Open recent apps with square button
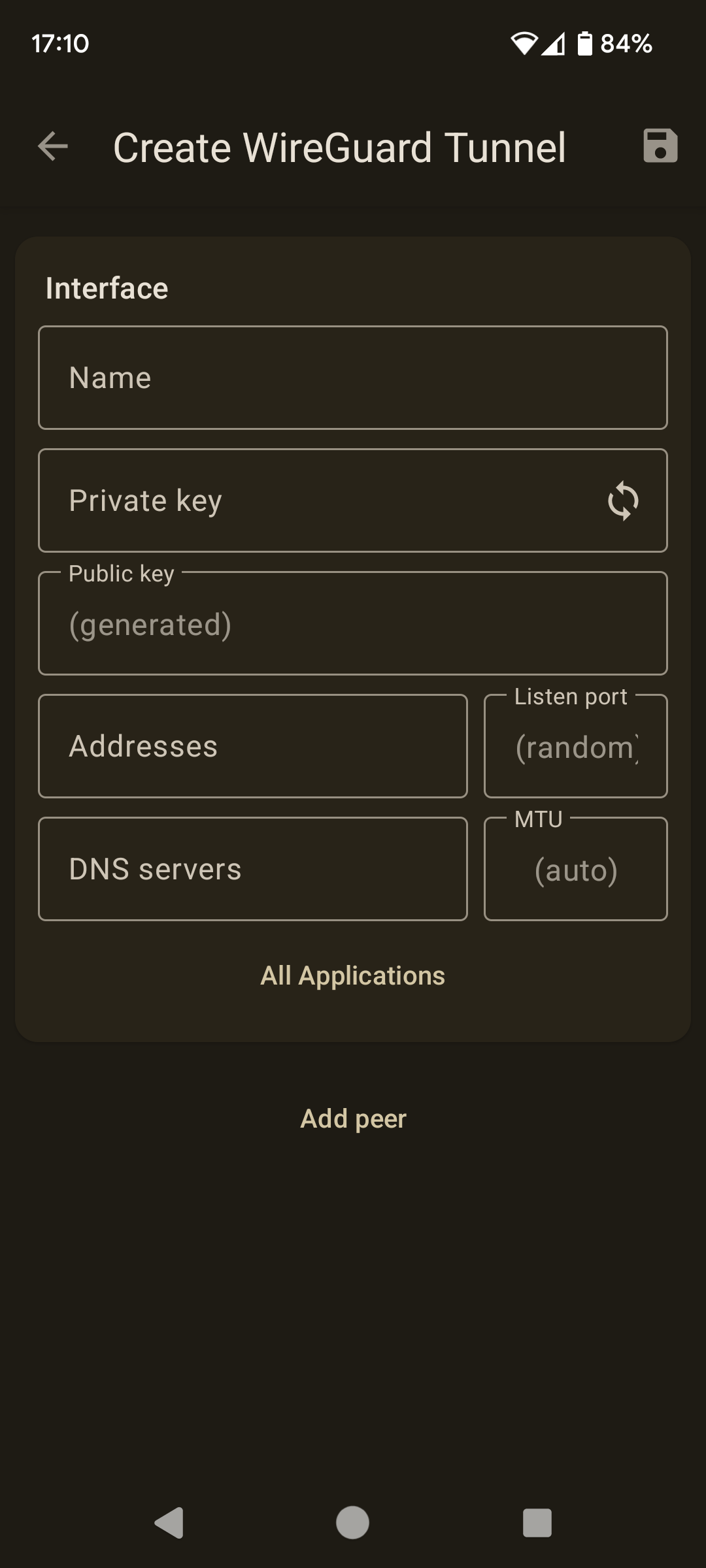706x1568 pixels. 537,1523
